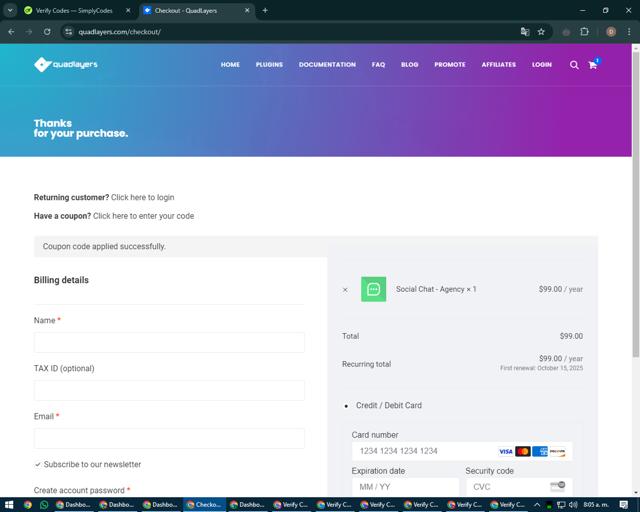Click 'Click here to enter your code' link

pyautogui.click(x=143, y=216)
